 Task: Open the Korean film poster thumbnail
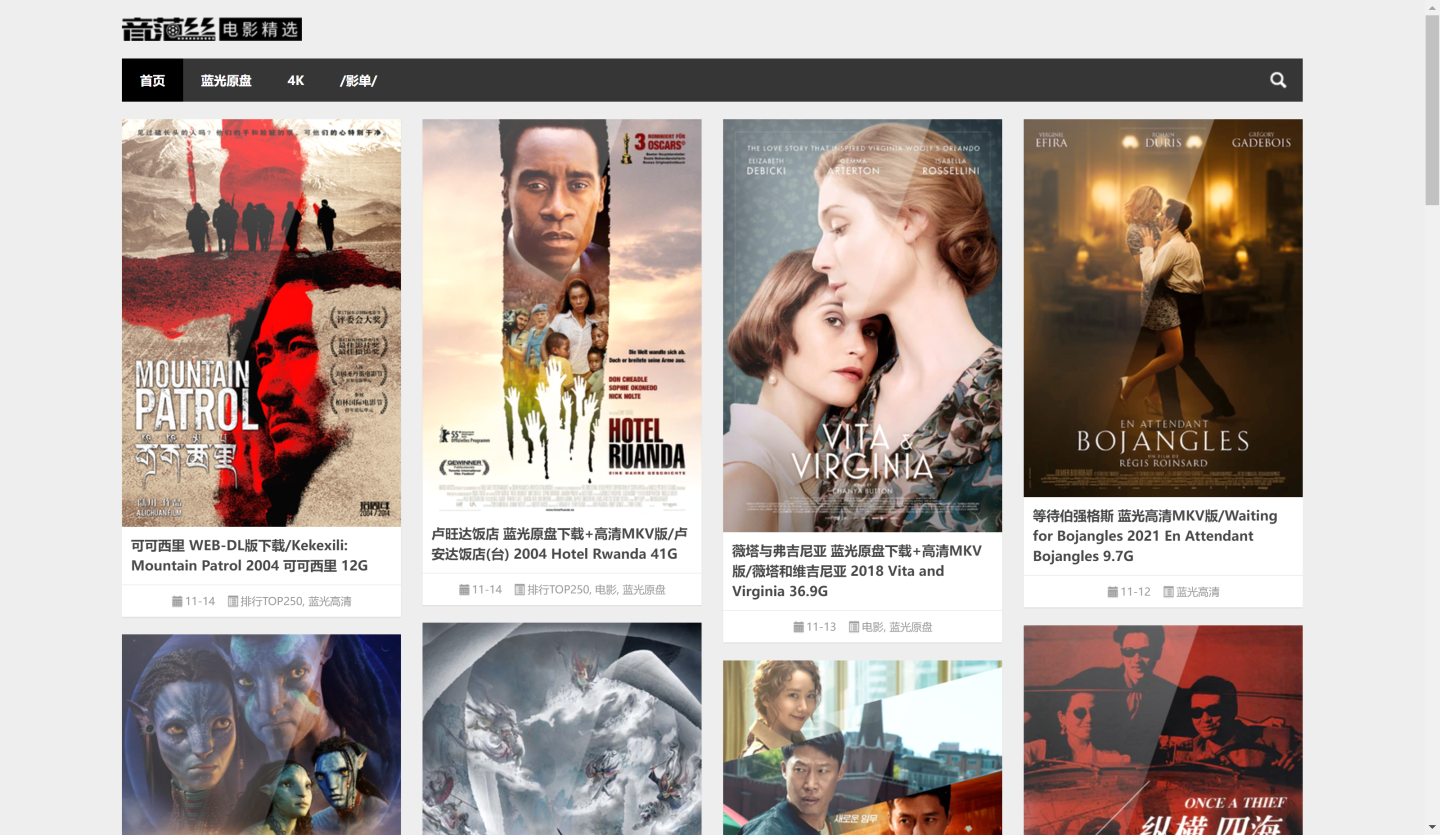[x=862, y=748]
